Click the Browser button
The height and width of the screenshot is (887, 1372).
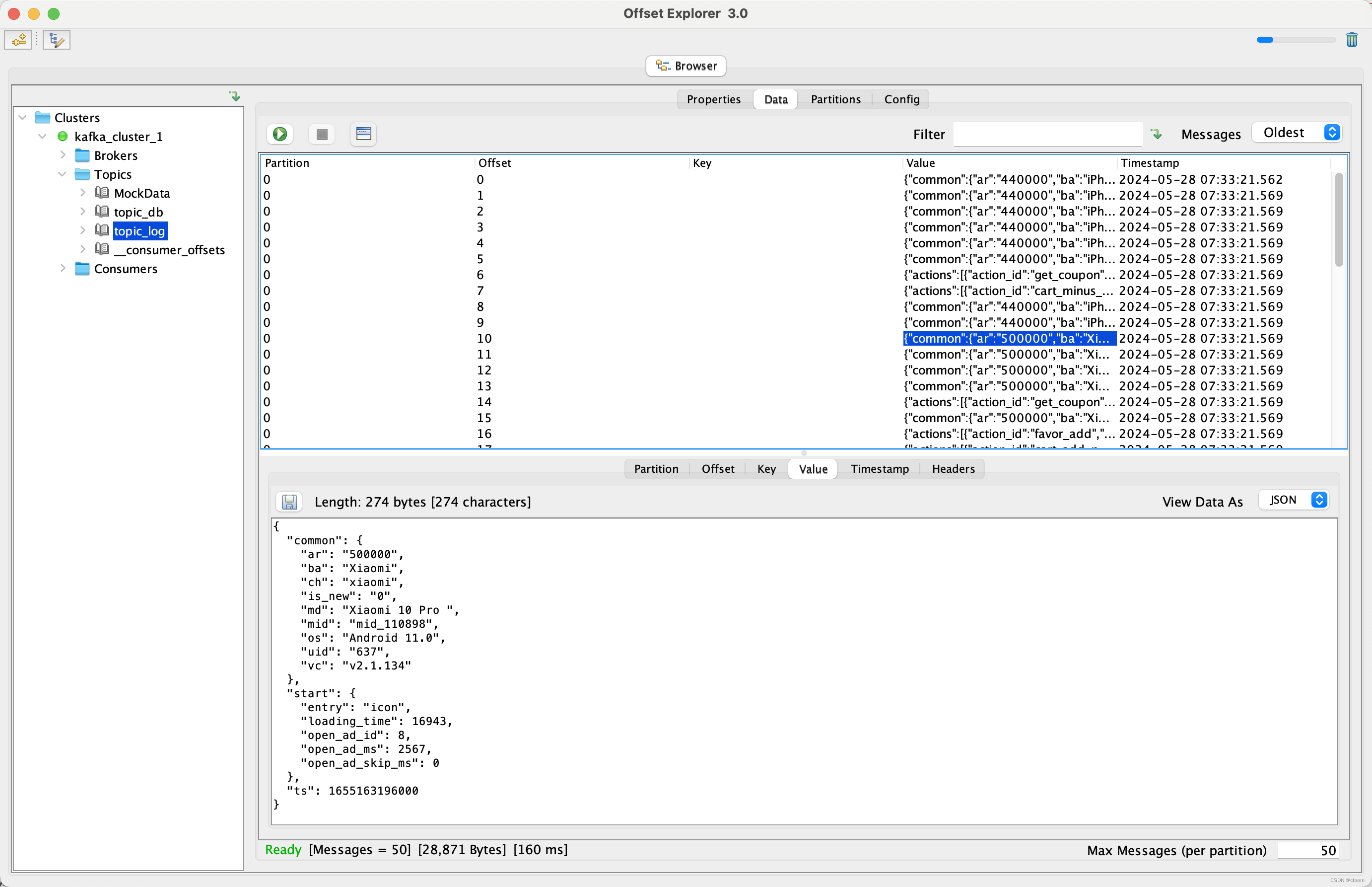686,66
